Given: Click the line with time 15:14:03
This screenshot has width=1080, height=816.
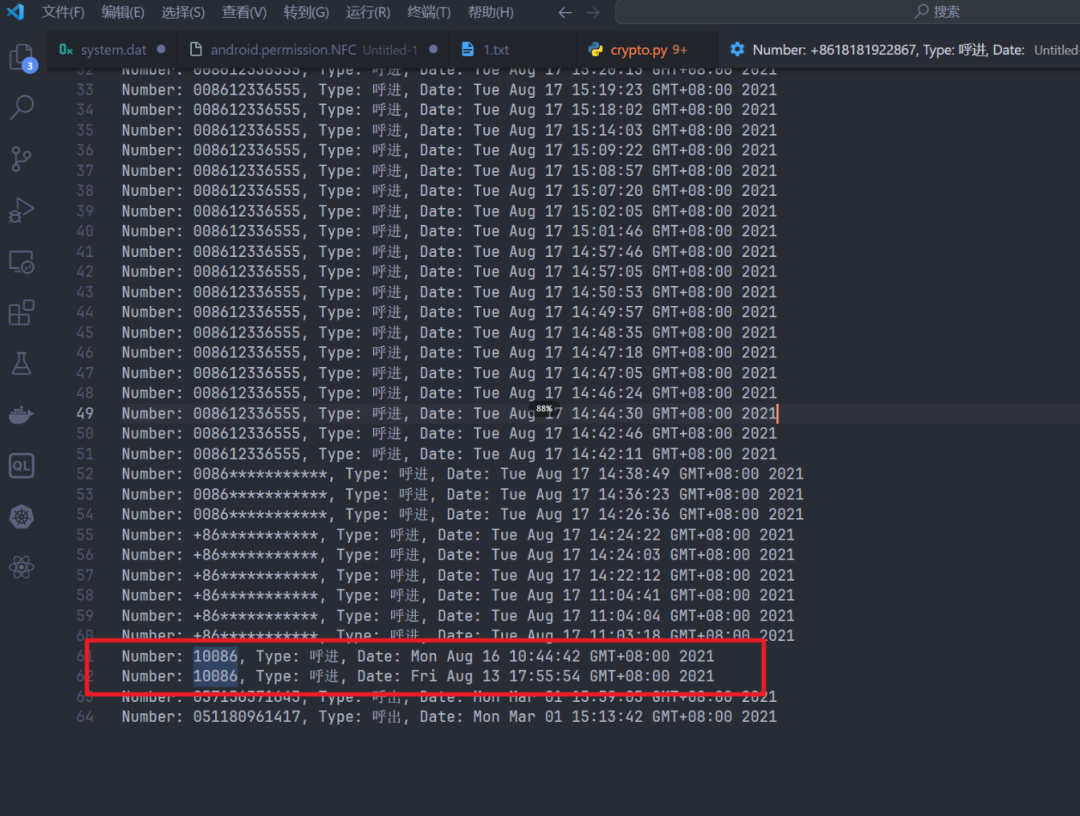Looking at the screenshot, I should [x=448, y=130].
